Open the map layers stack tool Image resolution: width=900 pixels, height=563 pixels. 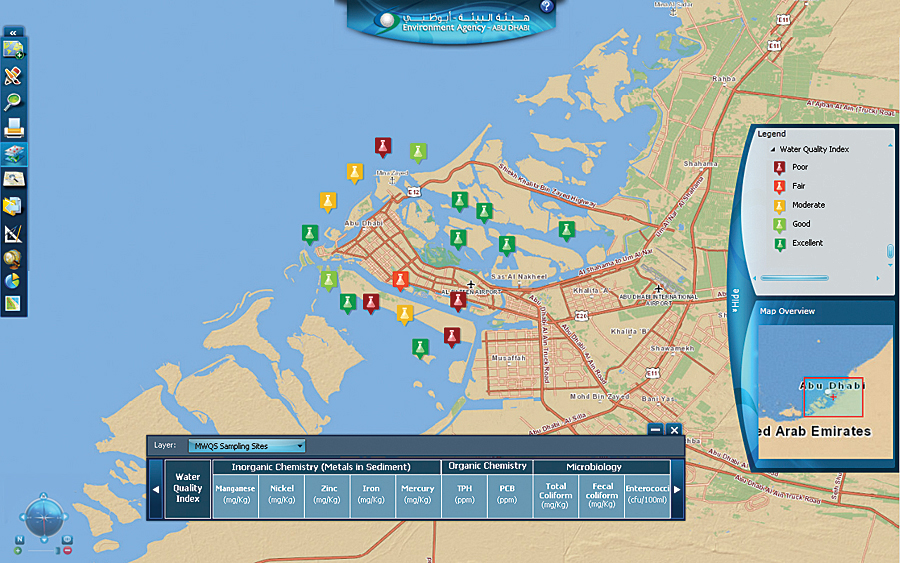tap(14, 154)
